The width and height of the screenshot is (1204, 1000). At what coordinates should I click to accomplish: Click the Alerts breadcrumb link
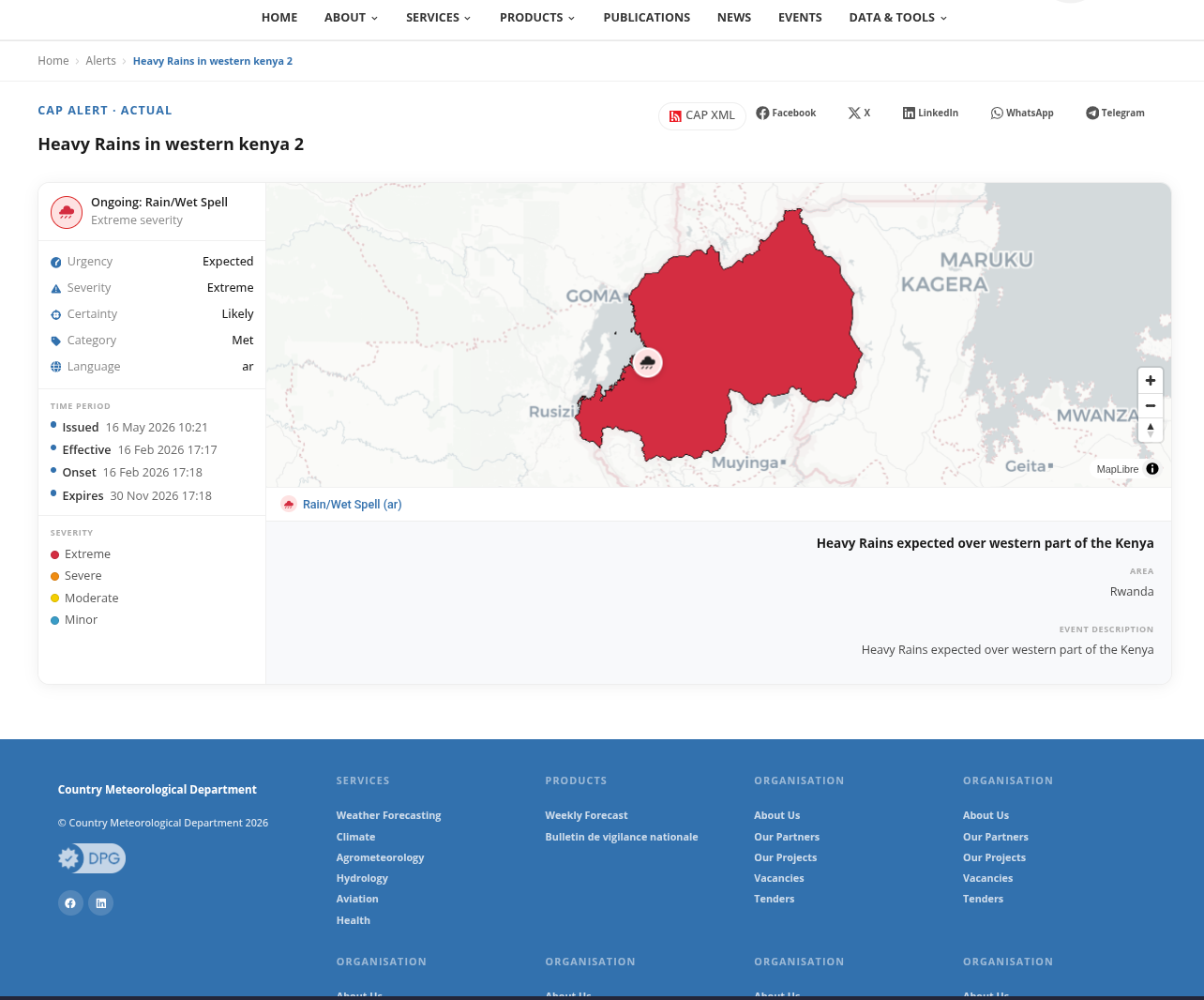[x=101, y=61]
